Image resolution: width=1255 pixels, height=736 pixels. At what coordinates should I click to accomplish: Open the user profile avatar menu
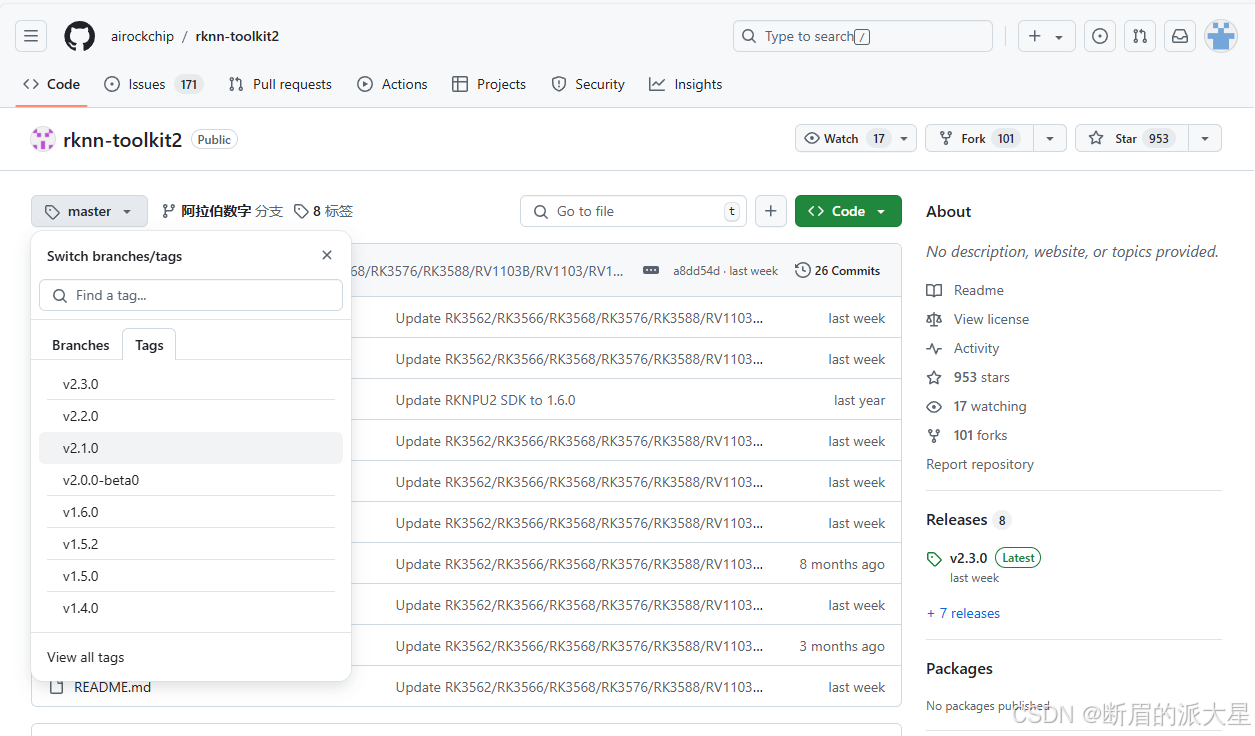1221,36
